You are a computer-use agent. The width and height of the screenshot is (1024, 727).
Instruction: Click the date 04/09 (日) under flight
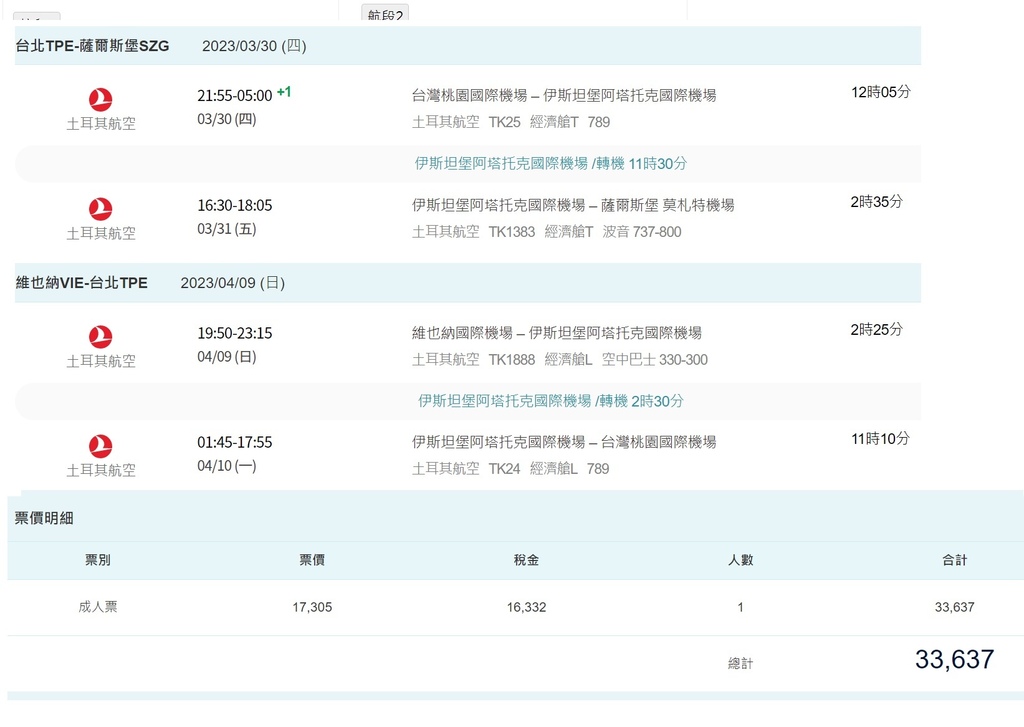[227, 357]
